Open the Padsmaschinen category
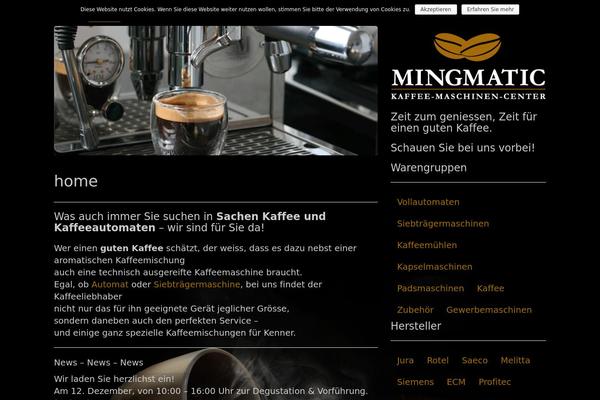Image resolution: width=600 pixels, height=400 pixels. (x=430, y=288)
